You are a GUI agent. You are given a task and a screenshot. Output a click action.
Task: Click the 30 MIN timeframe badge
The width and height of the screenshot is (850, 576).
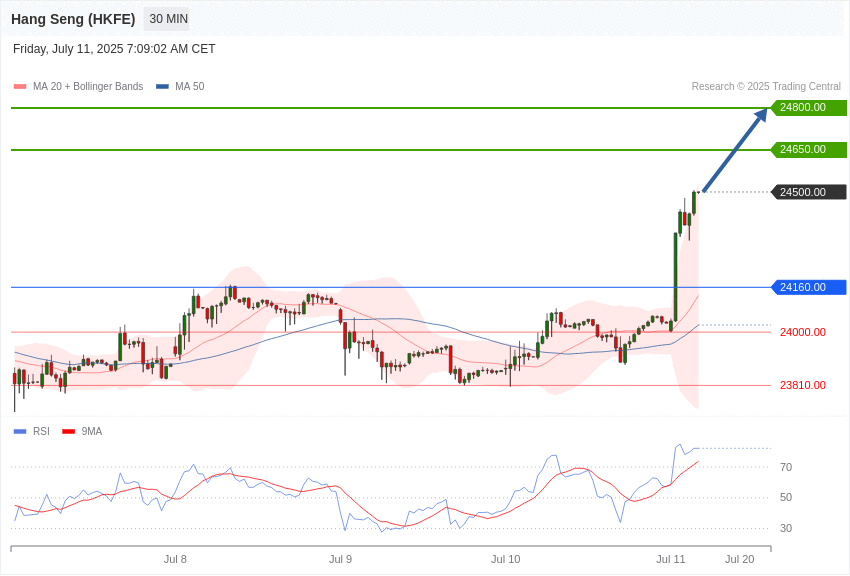tap(169, 19)
